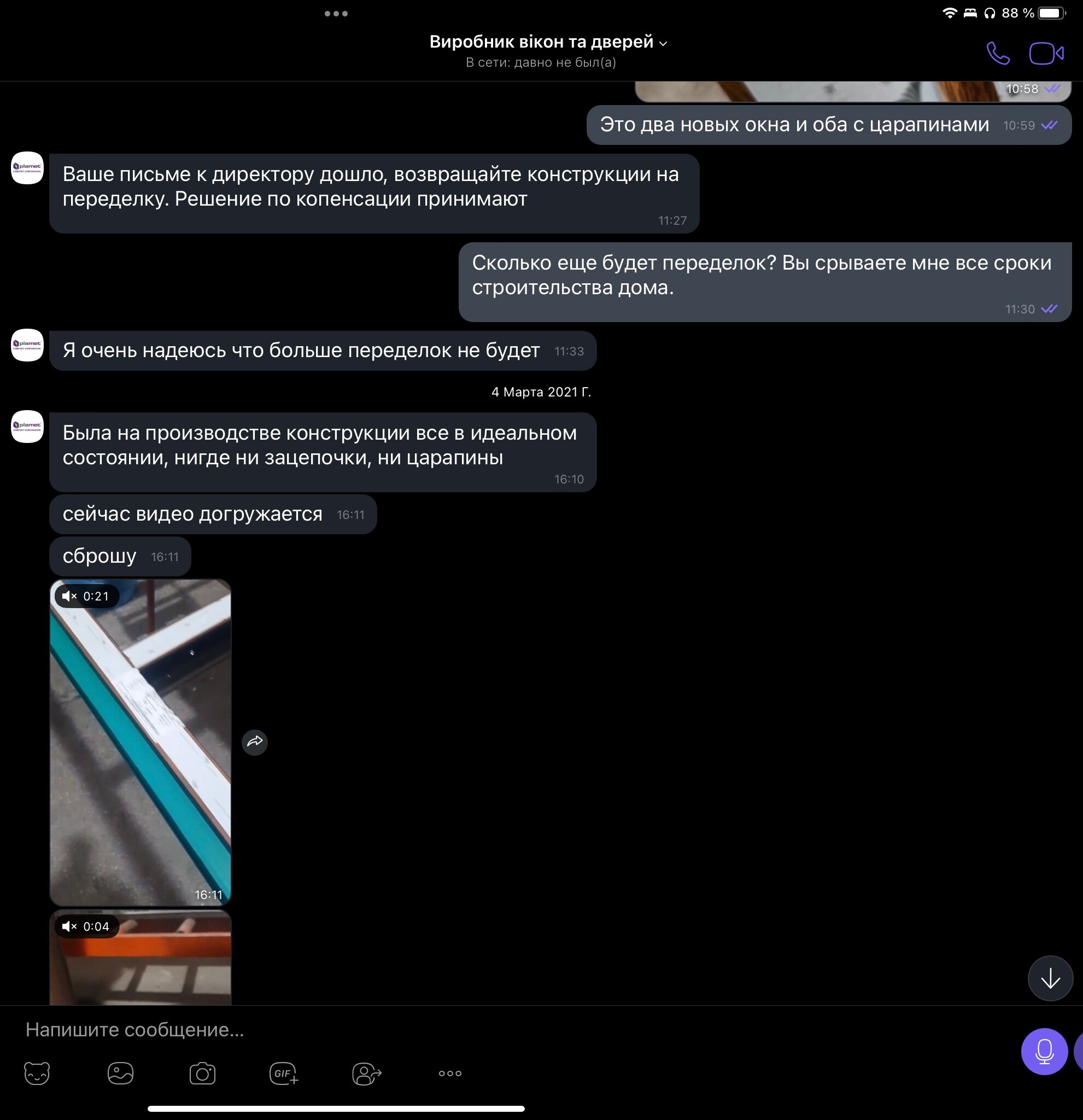Start a voice call with the contact
The width and height of the screenshot is (1083, 1120).
pyautogui.click(x=997, y=54)
